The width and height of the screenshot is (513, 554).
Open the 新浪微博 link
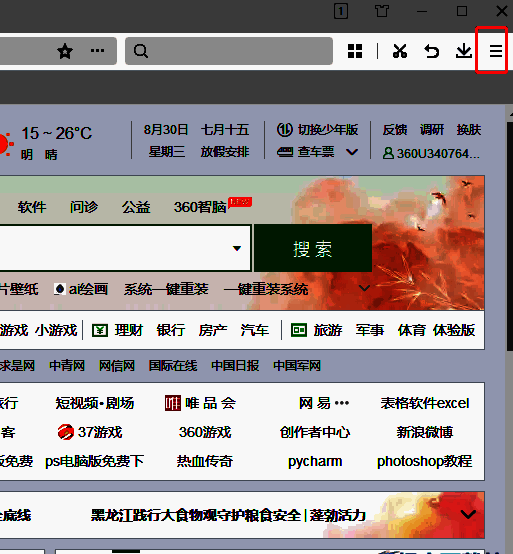point(425,432)
